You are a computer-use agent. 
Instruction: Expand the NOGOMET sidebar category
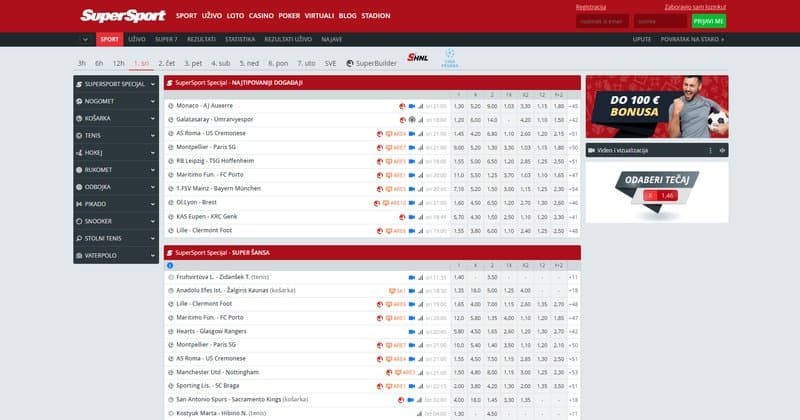116,102
